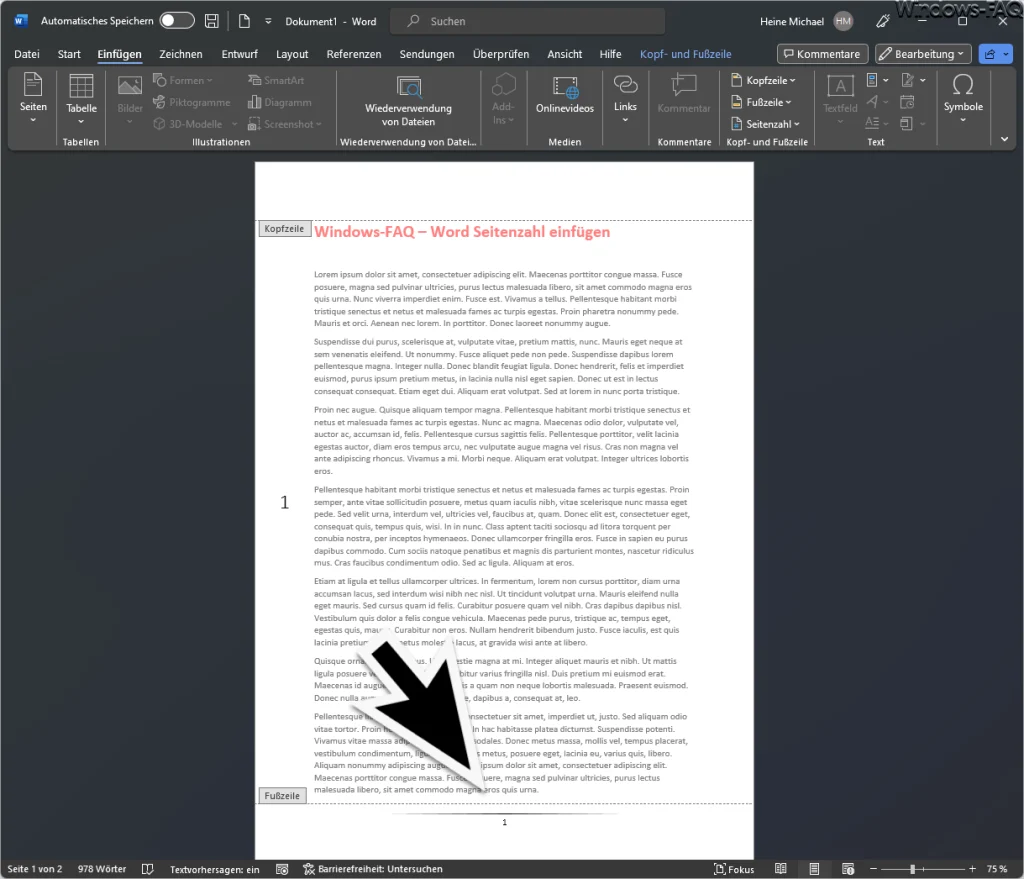
Task: Switch to Print Layout view icon
Action: coord(814,869)
